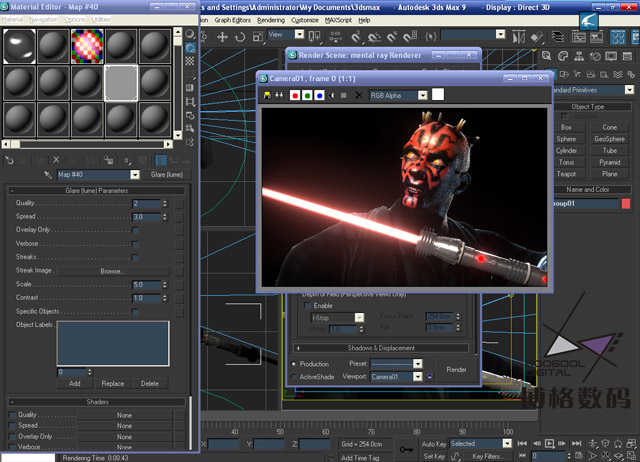The height and width of the screenshot is (462, 640).
Task: Click the save bitmap icon in render window
Action: 267,95
